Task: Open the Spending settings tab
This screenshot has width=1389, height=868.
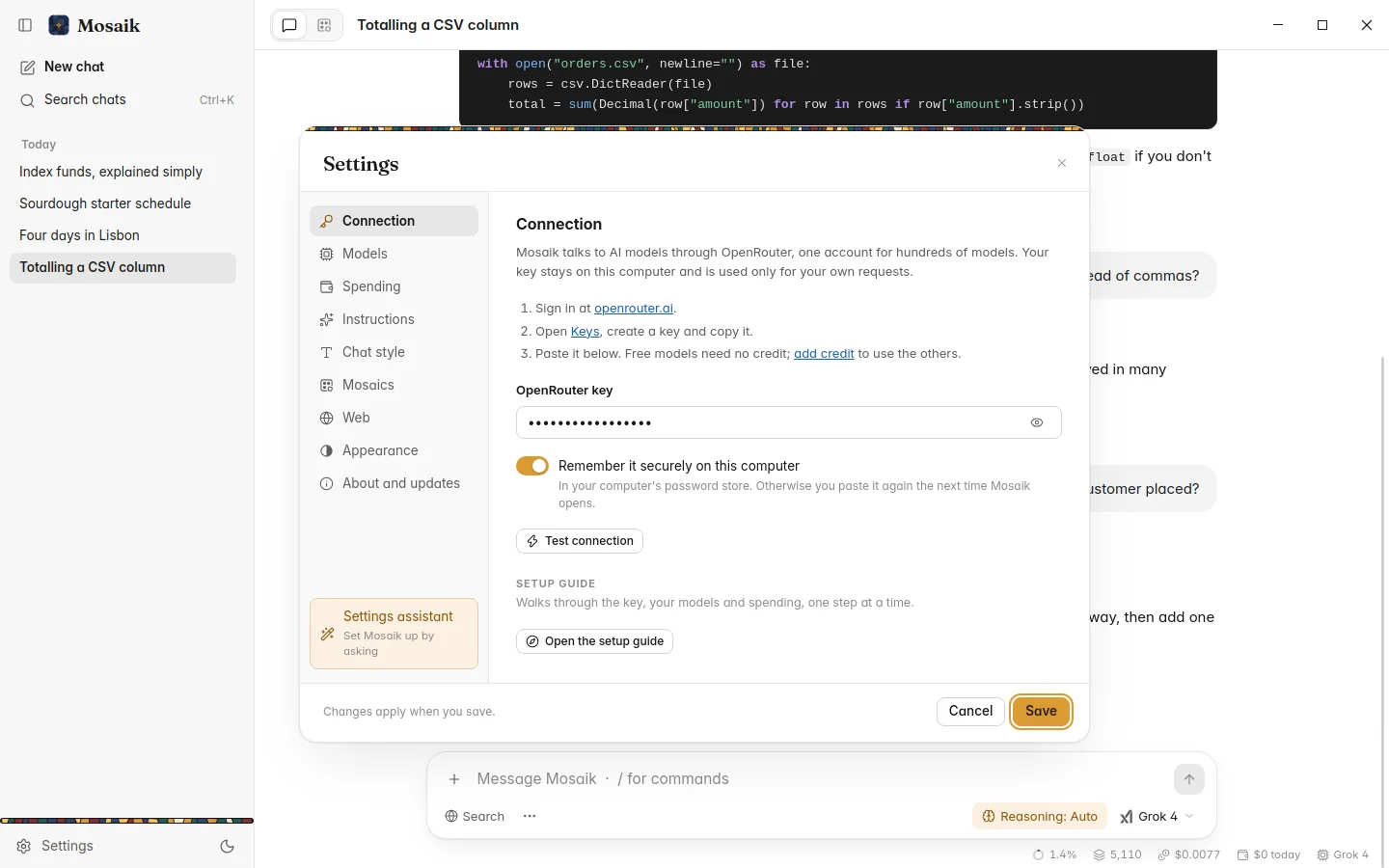Action: coord(394,286)
